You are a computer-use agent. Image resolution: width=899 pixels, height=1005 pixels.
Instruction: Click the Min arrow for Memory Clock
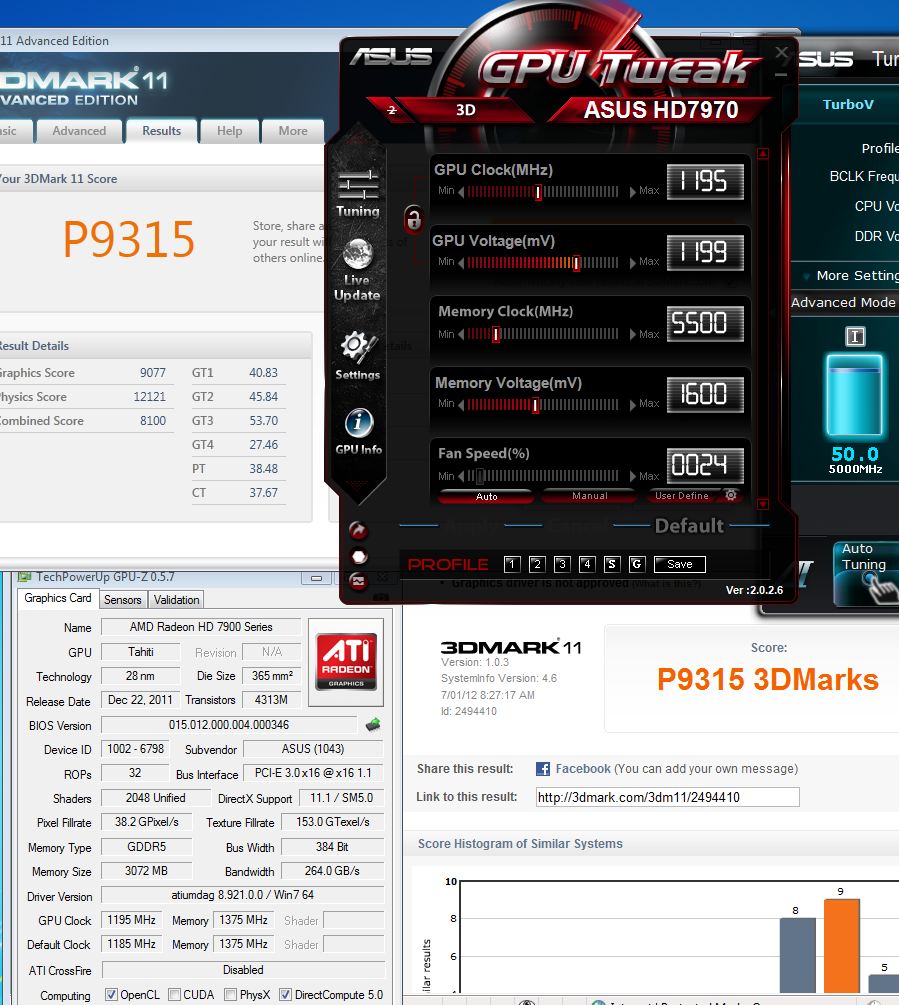(x=461, y=334)
